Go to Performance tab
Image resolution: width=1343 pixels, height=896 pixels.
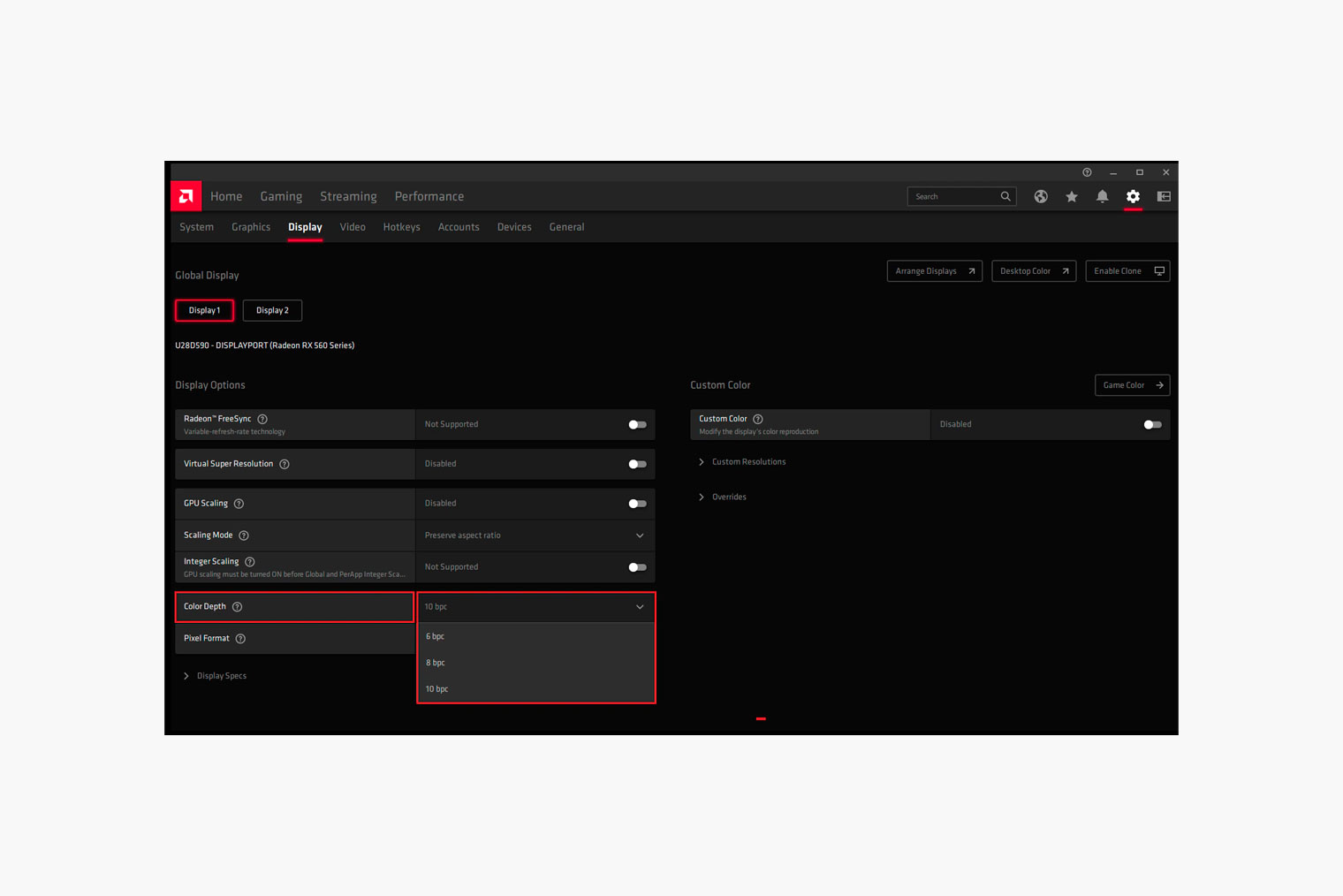(x=429, y=196)
